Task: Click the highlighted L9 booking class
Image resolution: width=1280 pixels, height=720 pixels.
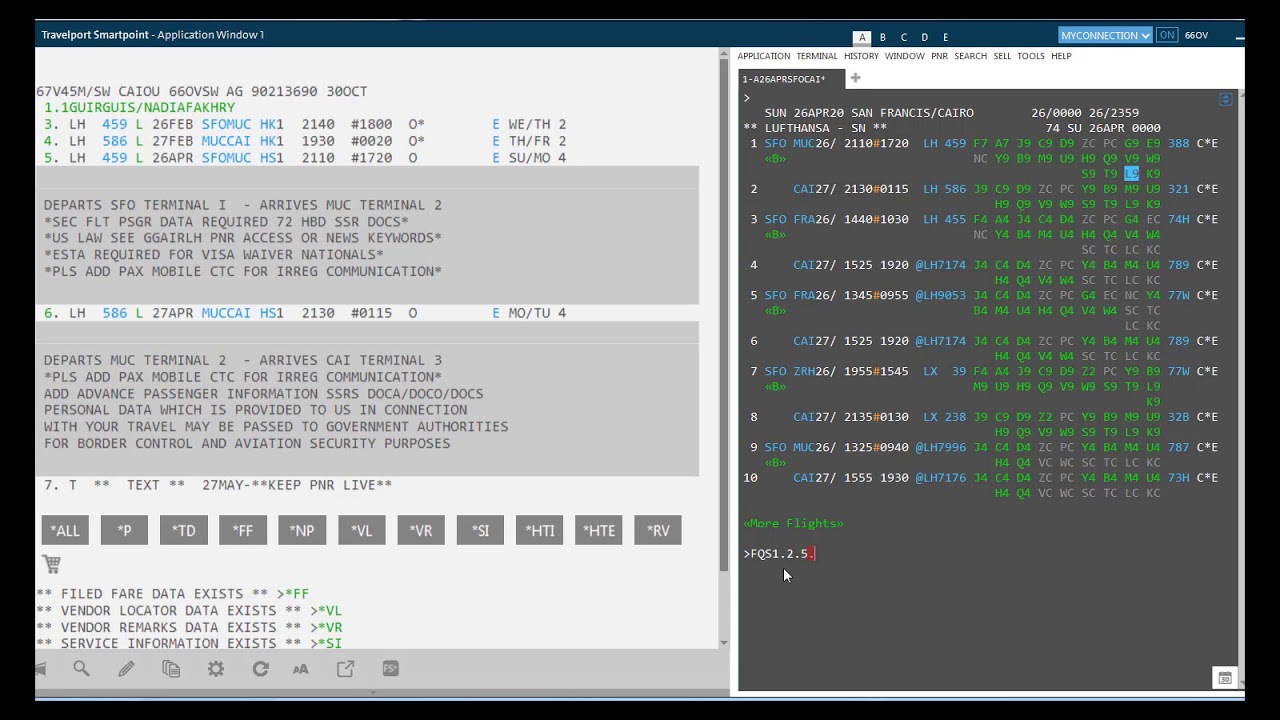Action: point(1131,174)
